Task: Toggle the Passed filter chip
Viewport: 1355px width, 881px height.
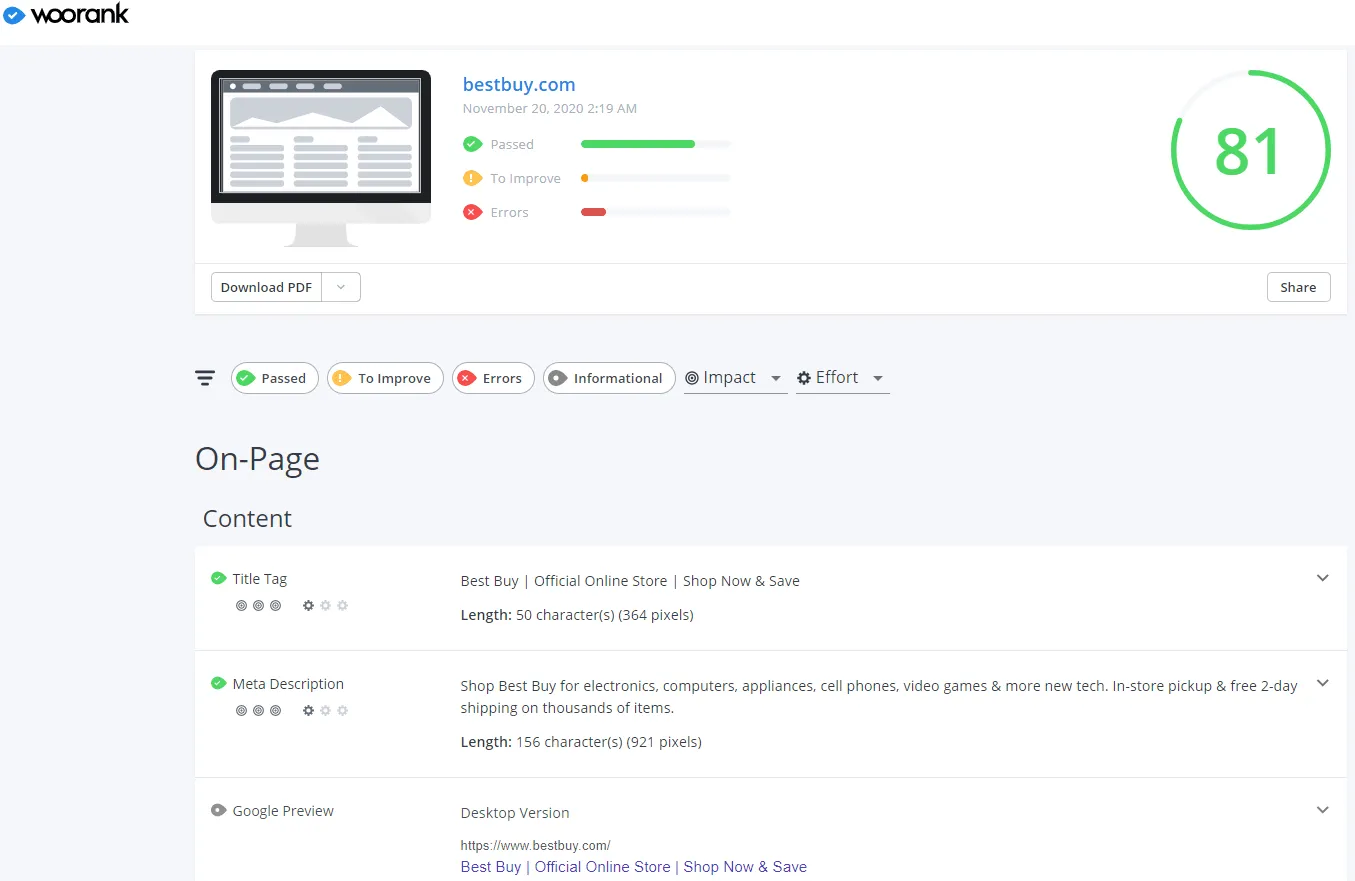Action: coord(274,378)
